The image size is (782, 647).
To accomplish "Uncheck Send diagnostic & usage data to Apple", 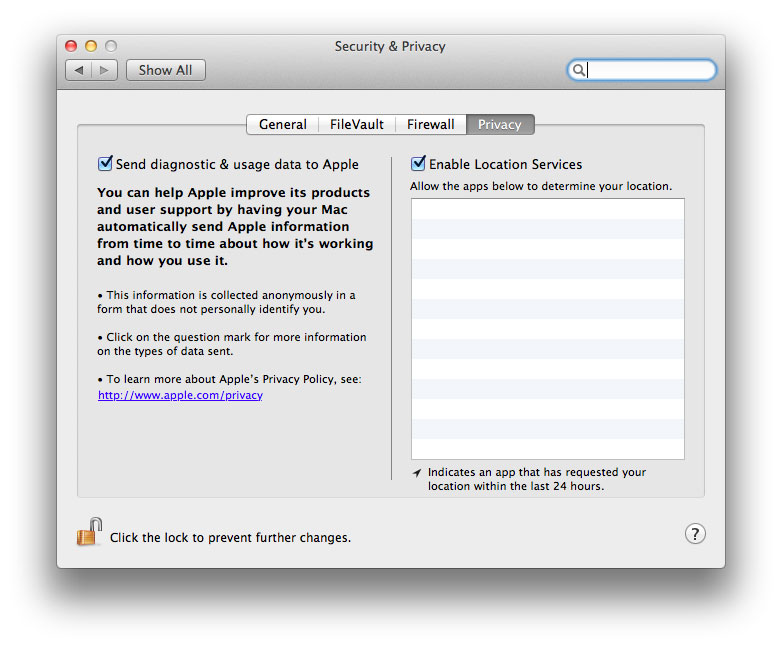I will click(x=105, y=163).
